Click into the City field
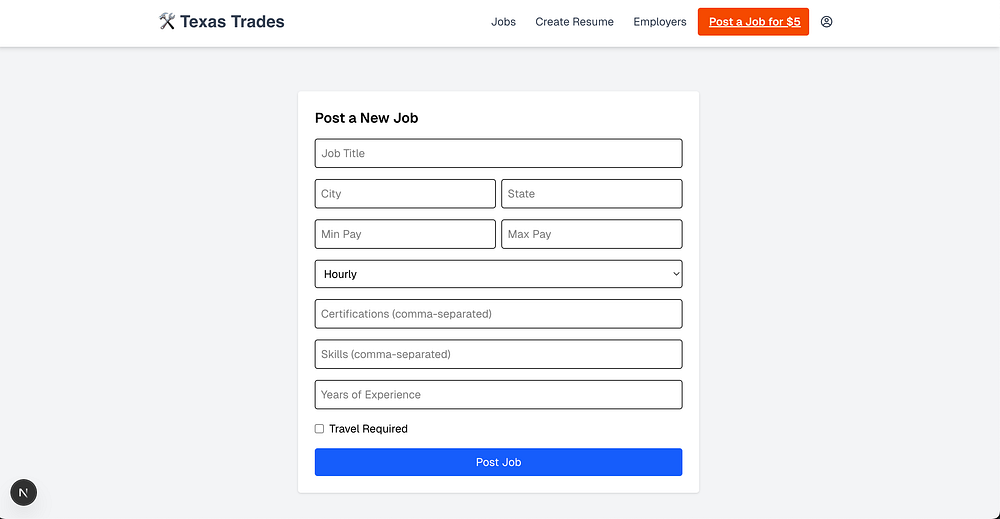The image size is (1000, 519). 405,194
